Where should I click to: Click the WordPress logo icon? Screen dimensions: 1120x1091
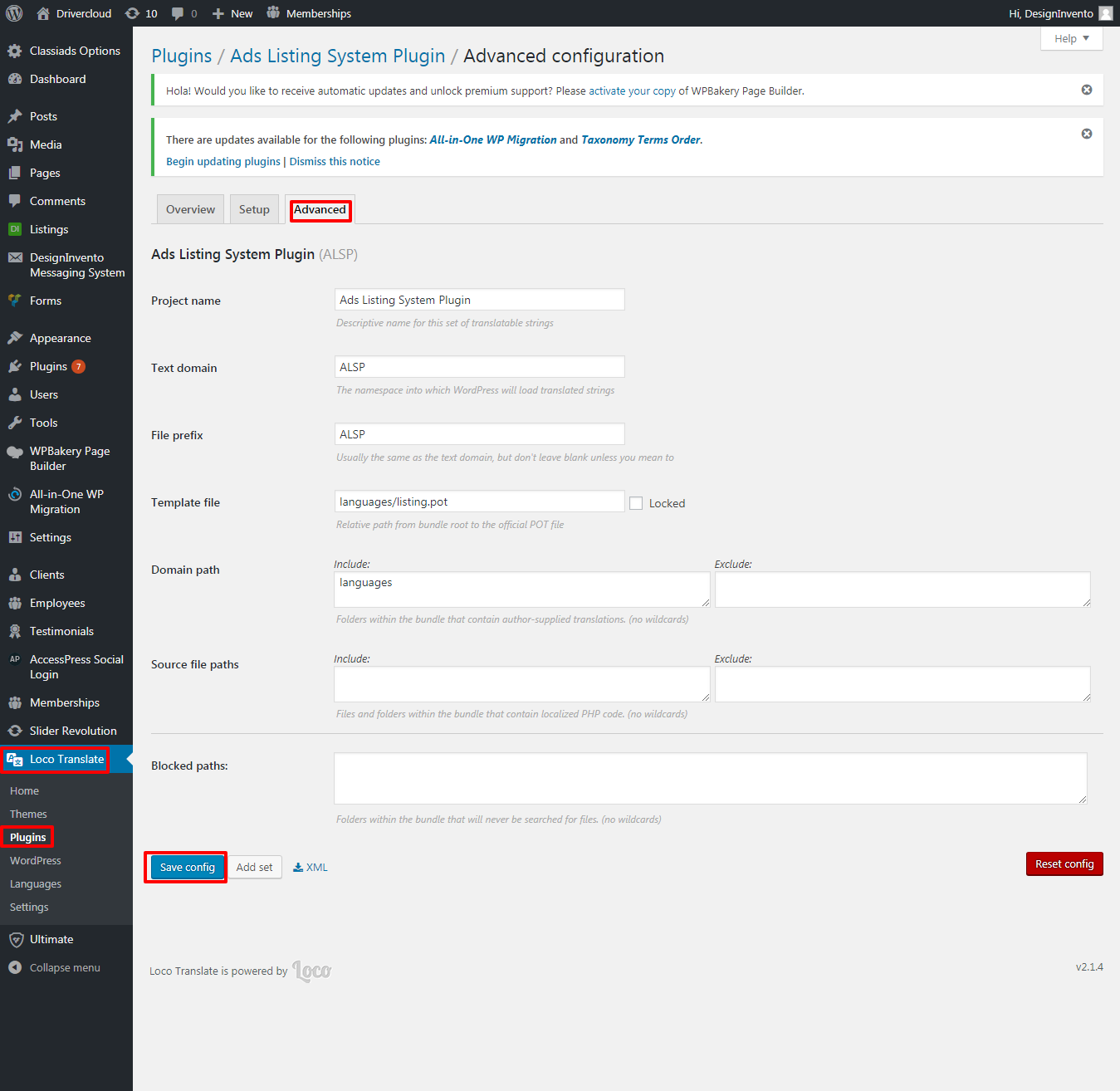(14, 13)
